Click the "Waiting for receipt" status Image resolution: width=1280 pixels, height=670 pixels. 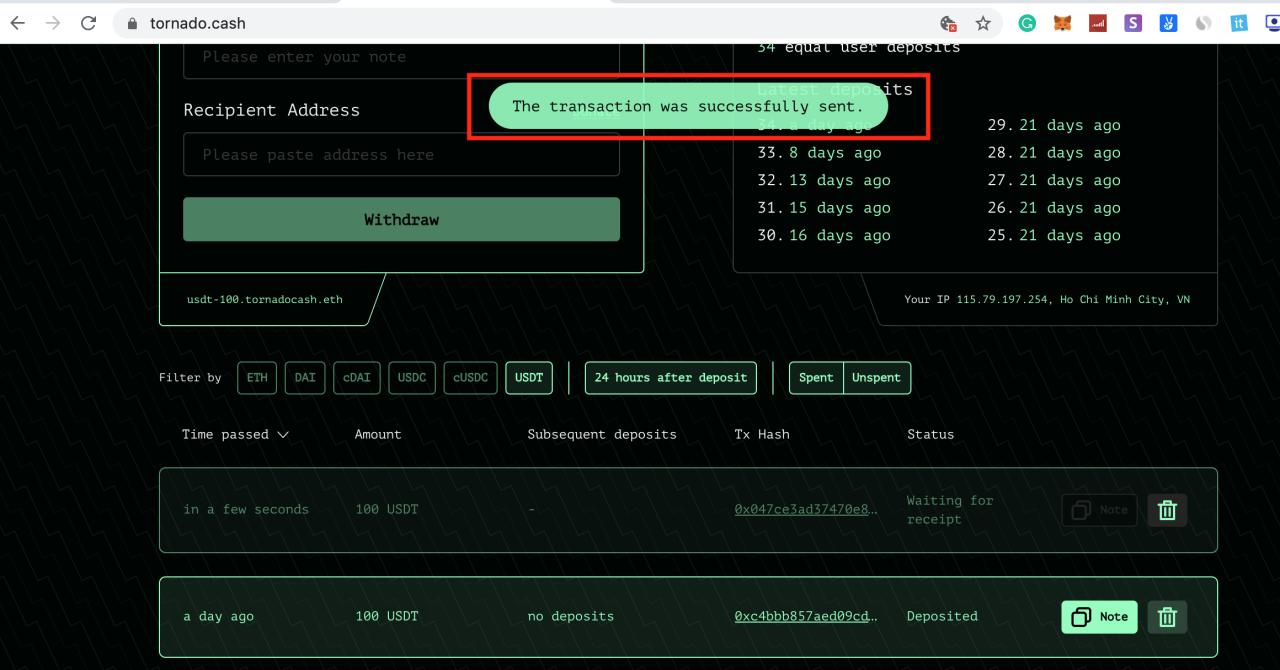[950, 510]
